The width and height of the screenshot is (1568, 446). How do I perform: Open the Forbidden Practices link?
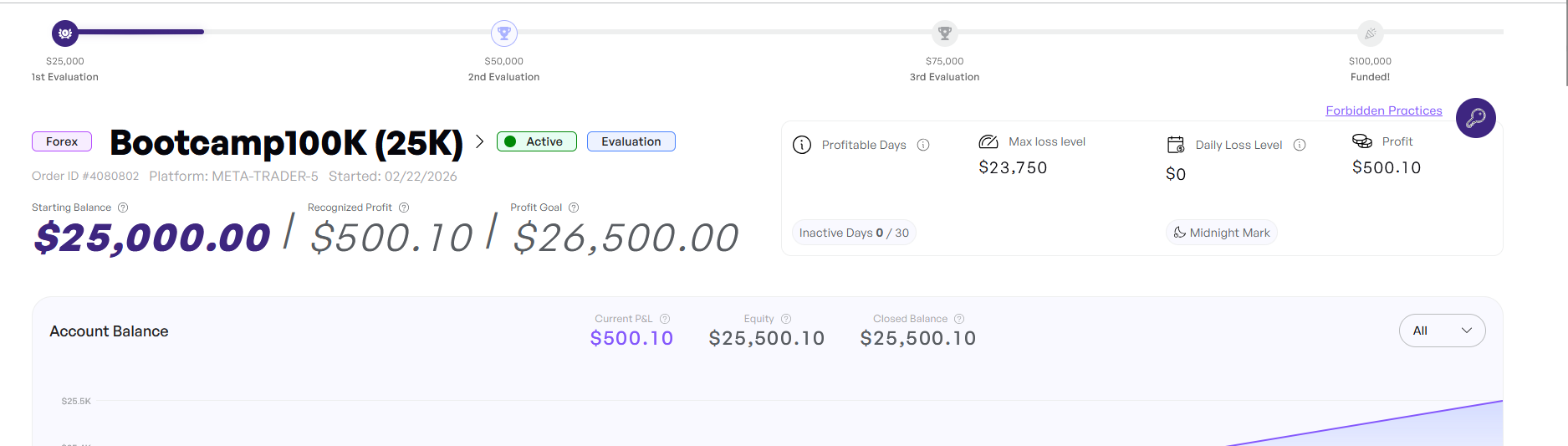pyautogui.click(x=1383, y=110)
